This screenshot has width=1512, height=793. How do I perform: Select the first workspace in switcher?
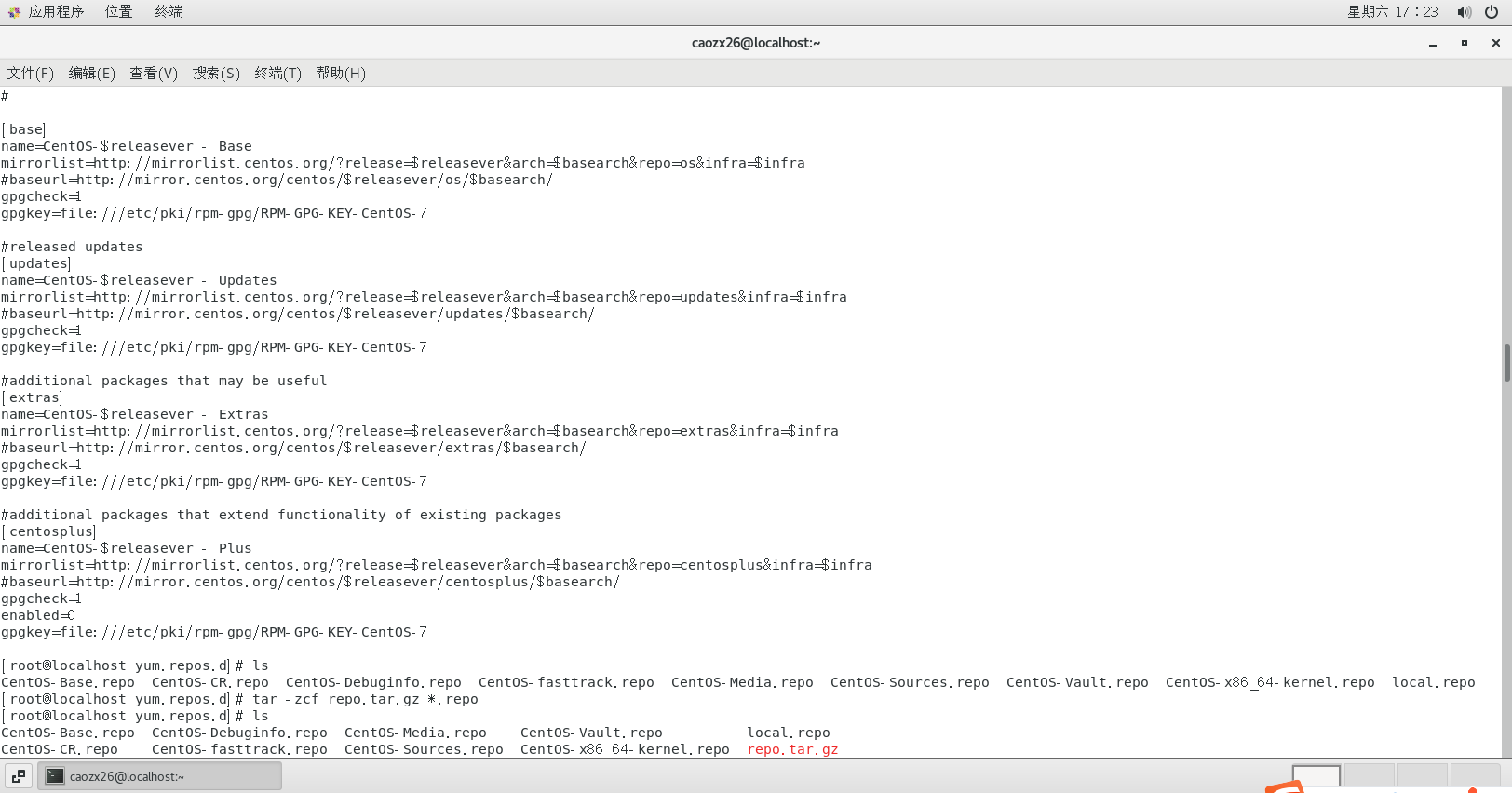(1316, 776)
